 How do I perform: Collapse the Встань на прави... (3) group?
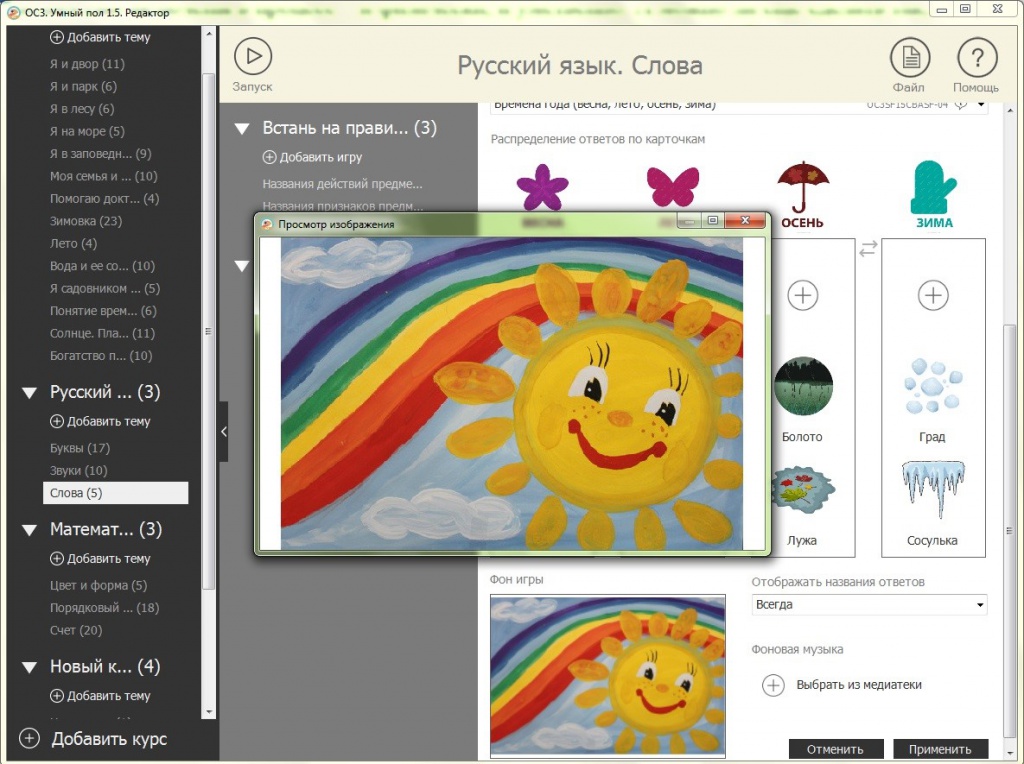tap(242, 129)
